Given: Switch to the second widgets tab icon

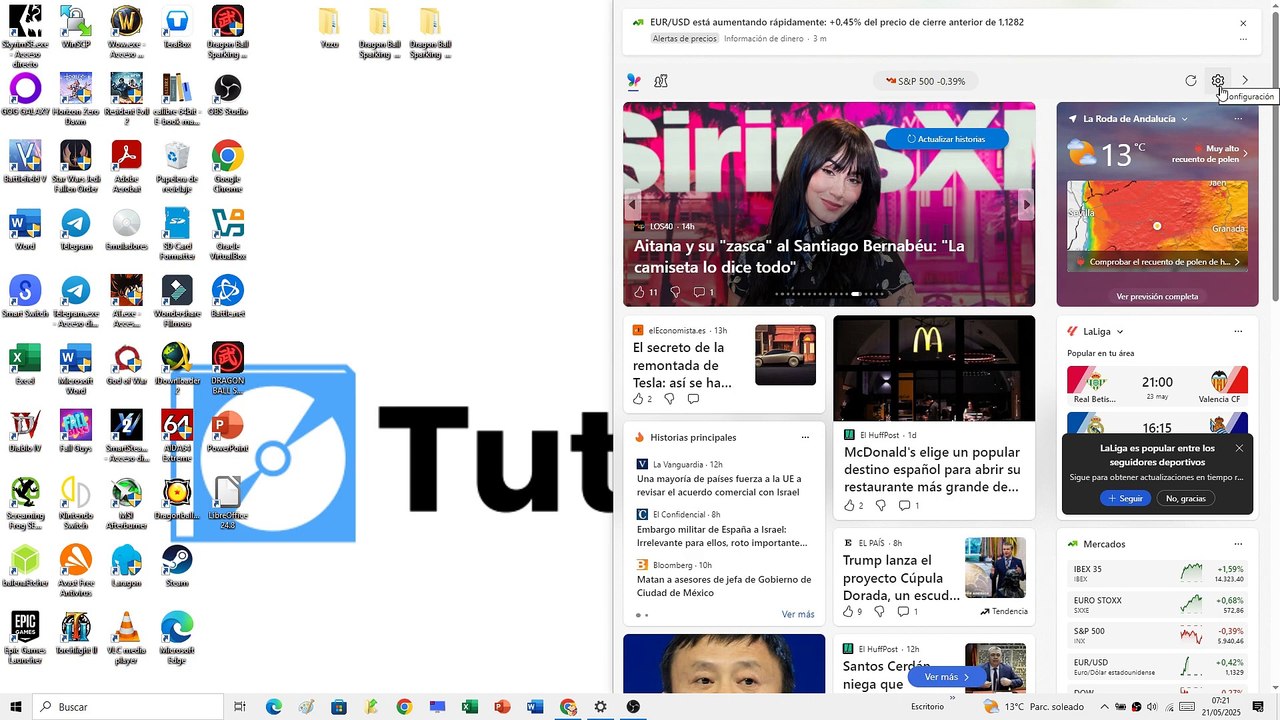Looking at the screenshot, I should 661,81.
